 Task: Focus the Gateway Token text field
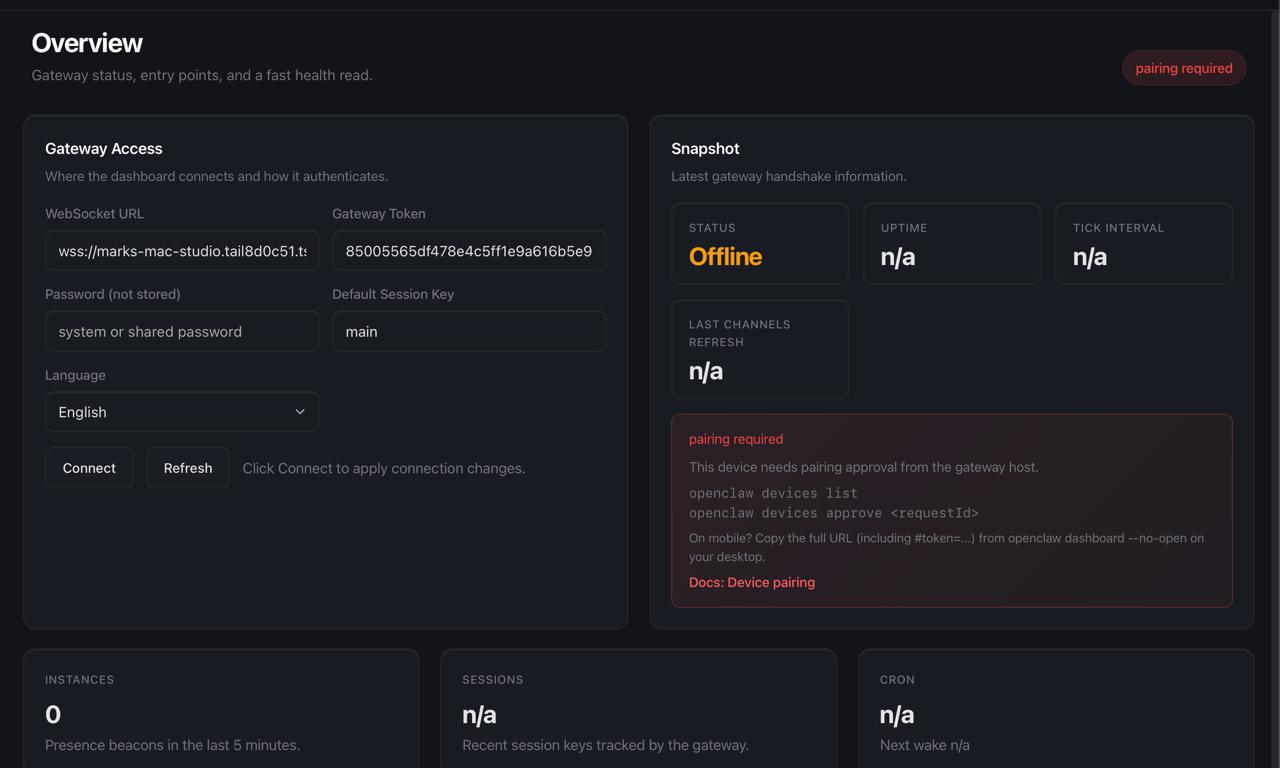[x=468, y=251]
